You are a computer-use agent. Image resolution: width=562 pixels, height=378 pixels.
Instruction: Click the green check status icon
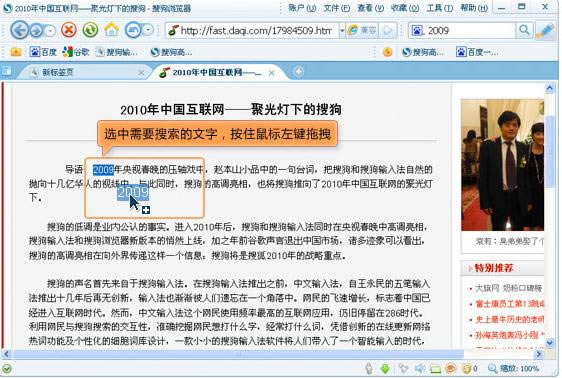pyautogui.click(x=7, y=368)
